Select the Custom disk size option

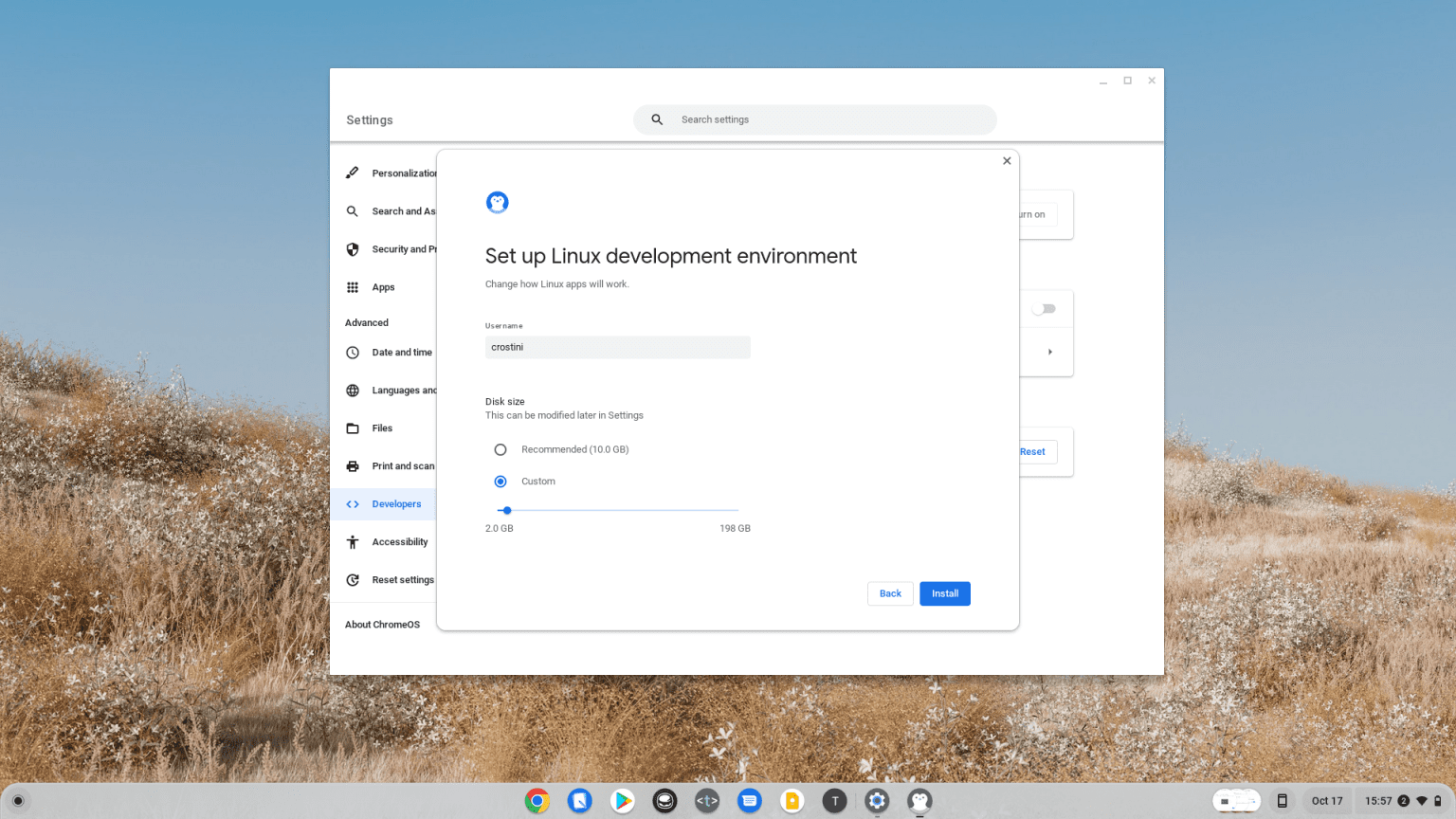[x=500, y=482]
